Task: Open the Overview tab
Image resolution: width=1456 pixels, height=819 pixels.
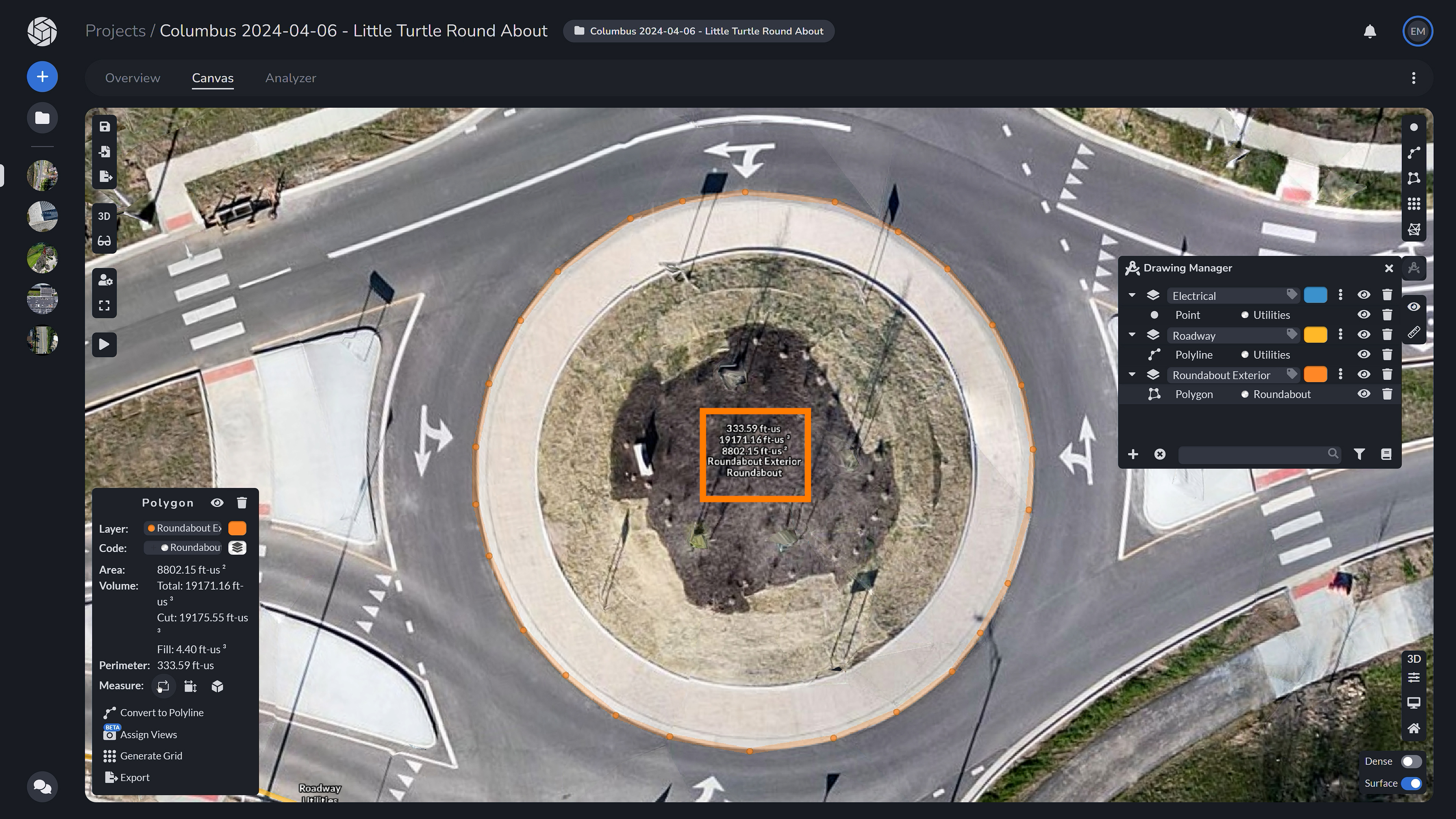Action: [x=133, y=78]
